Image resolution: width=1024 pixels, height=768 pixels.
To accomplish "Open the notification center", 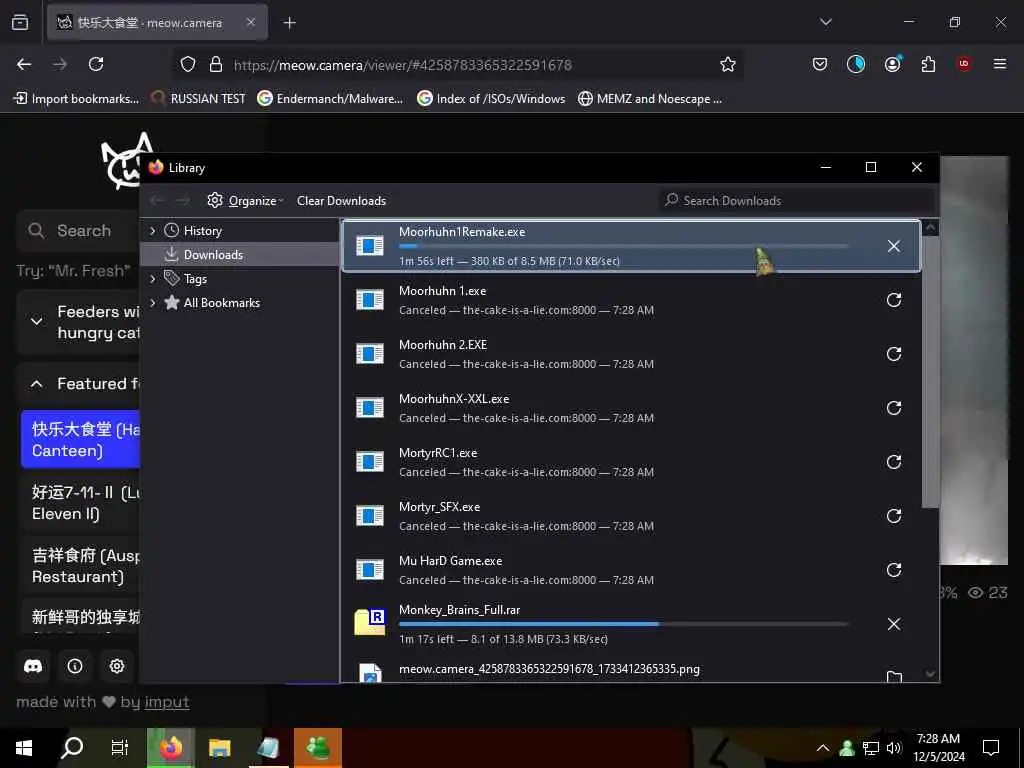I will [991, 748].
